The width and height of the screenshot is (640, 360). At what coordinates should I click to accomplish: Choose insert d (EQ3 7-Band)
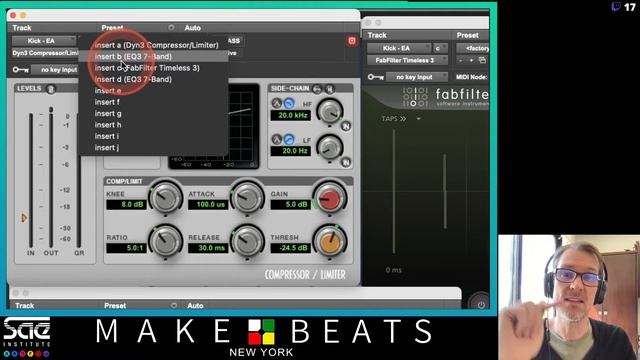[133, 79]
